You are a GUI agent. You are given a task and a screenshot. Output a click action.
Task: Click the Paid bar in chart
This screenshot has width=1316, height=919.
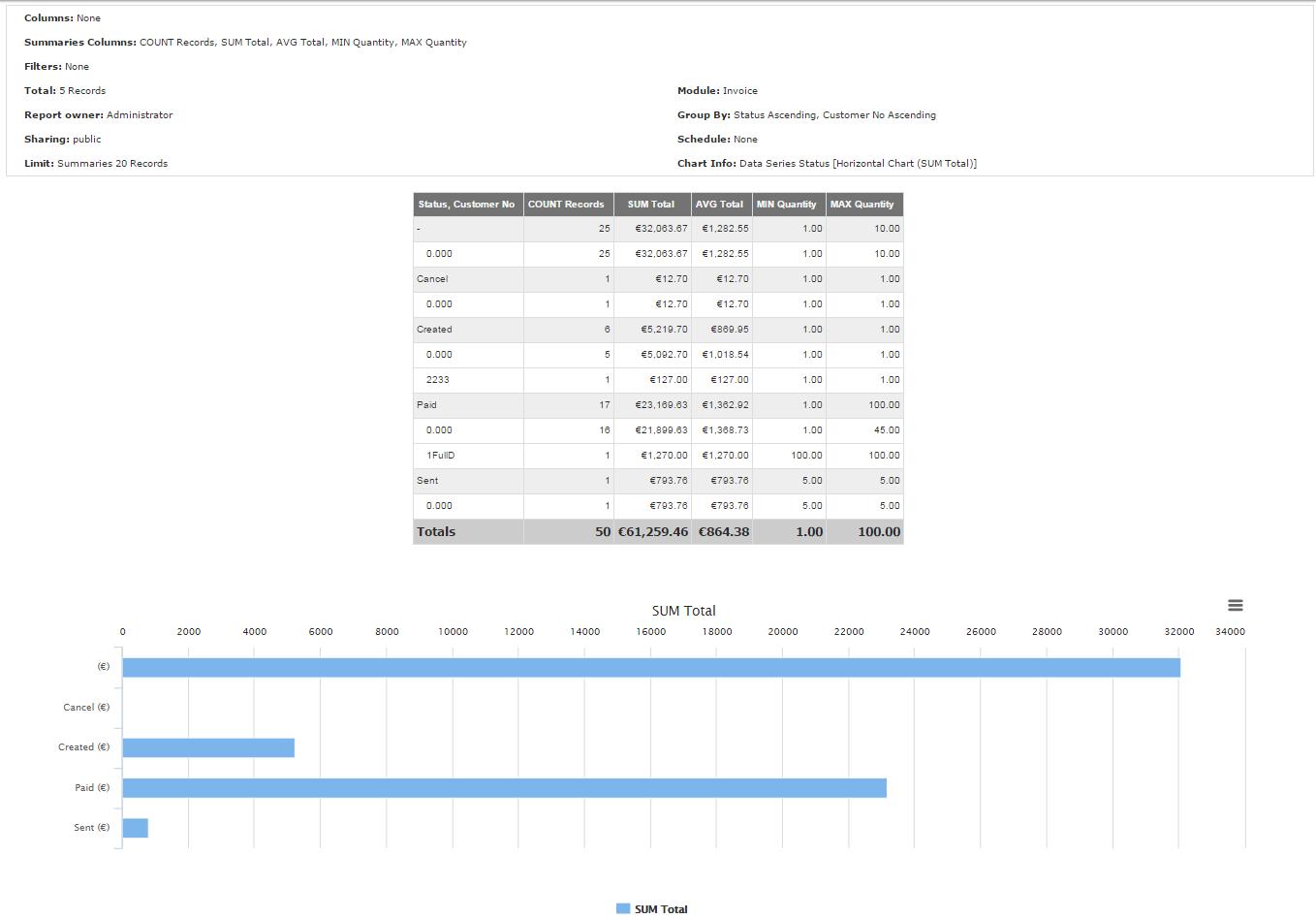pos(504,788)
